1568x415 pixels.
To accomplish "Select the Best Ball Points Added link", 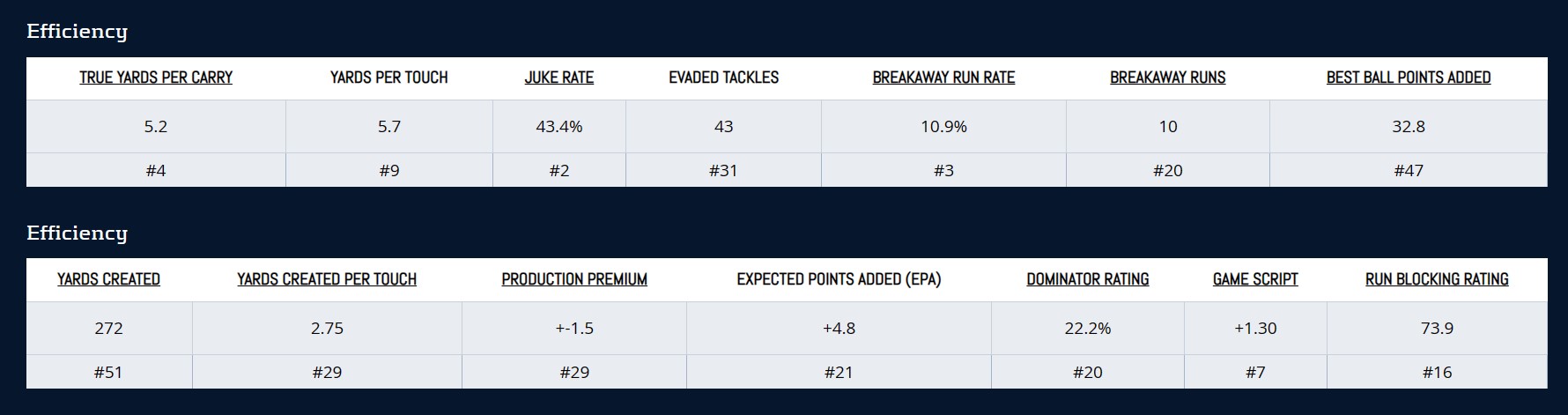I will (1408, 78).
